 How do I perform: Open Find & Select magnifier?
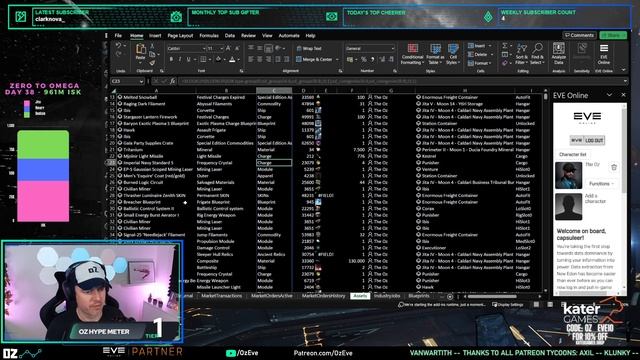[538, 54]
